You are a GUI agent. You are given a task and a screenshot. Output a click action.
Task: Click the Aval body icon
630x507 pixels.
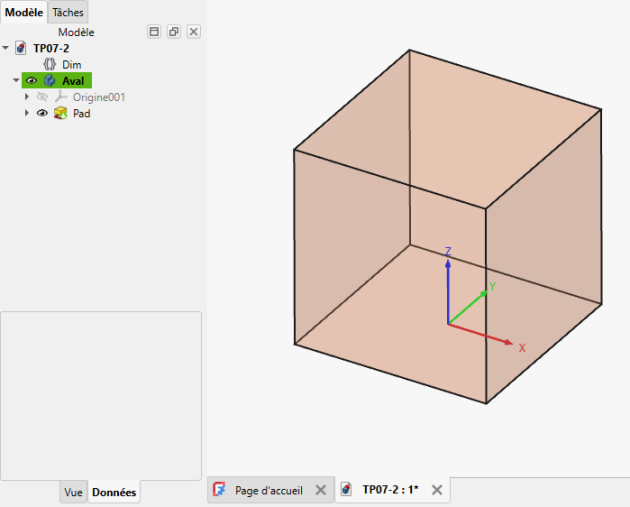click(x=50, y=80)
